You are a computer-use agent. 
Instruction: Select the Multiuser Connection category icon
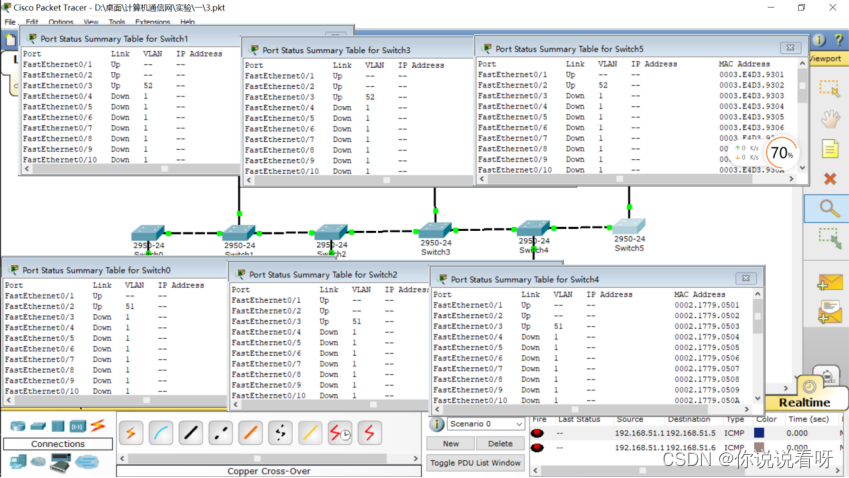[87, 461]
